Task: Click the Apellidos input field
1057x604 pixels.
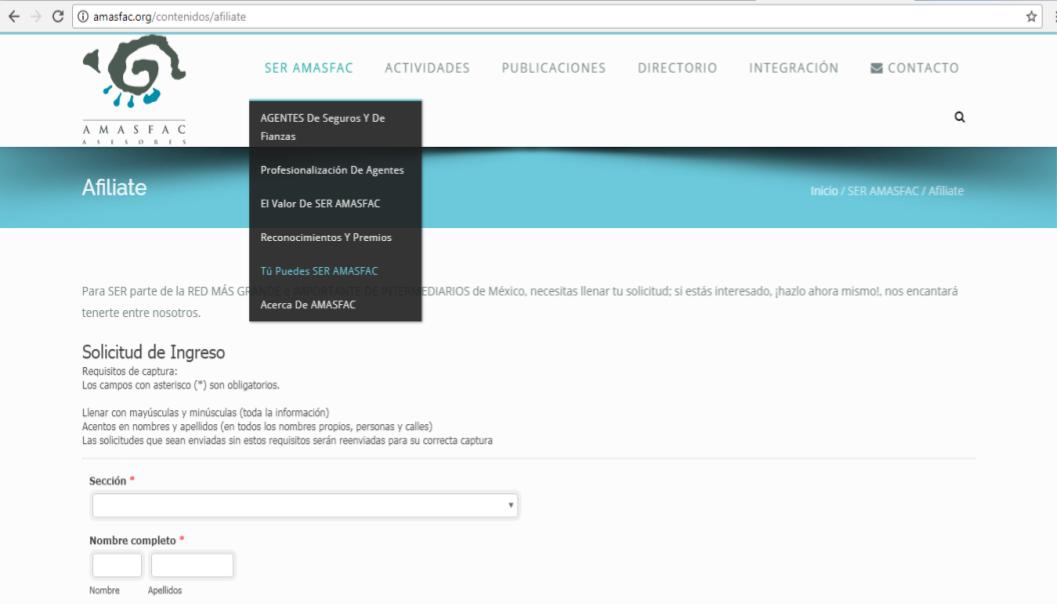Action: (x=192, y=565)
